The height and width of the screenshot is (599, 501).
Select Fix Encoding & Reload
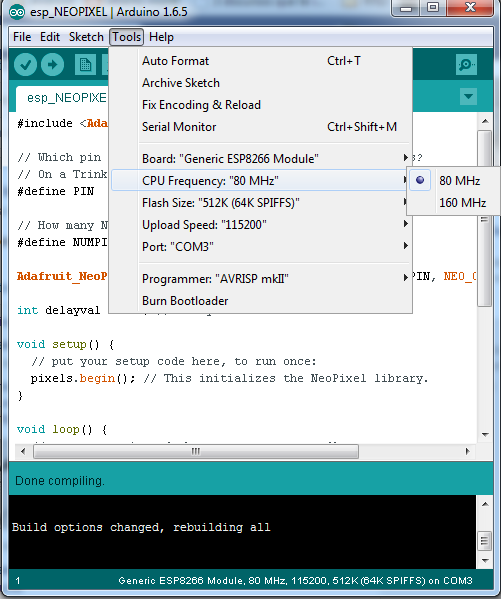click(x=261, y=105)
